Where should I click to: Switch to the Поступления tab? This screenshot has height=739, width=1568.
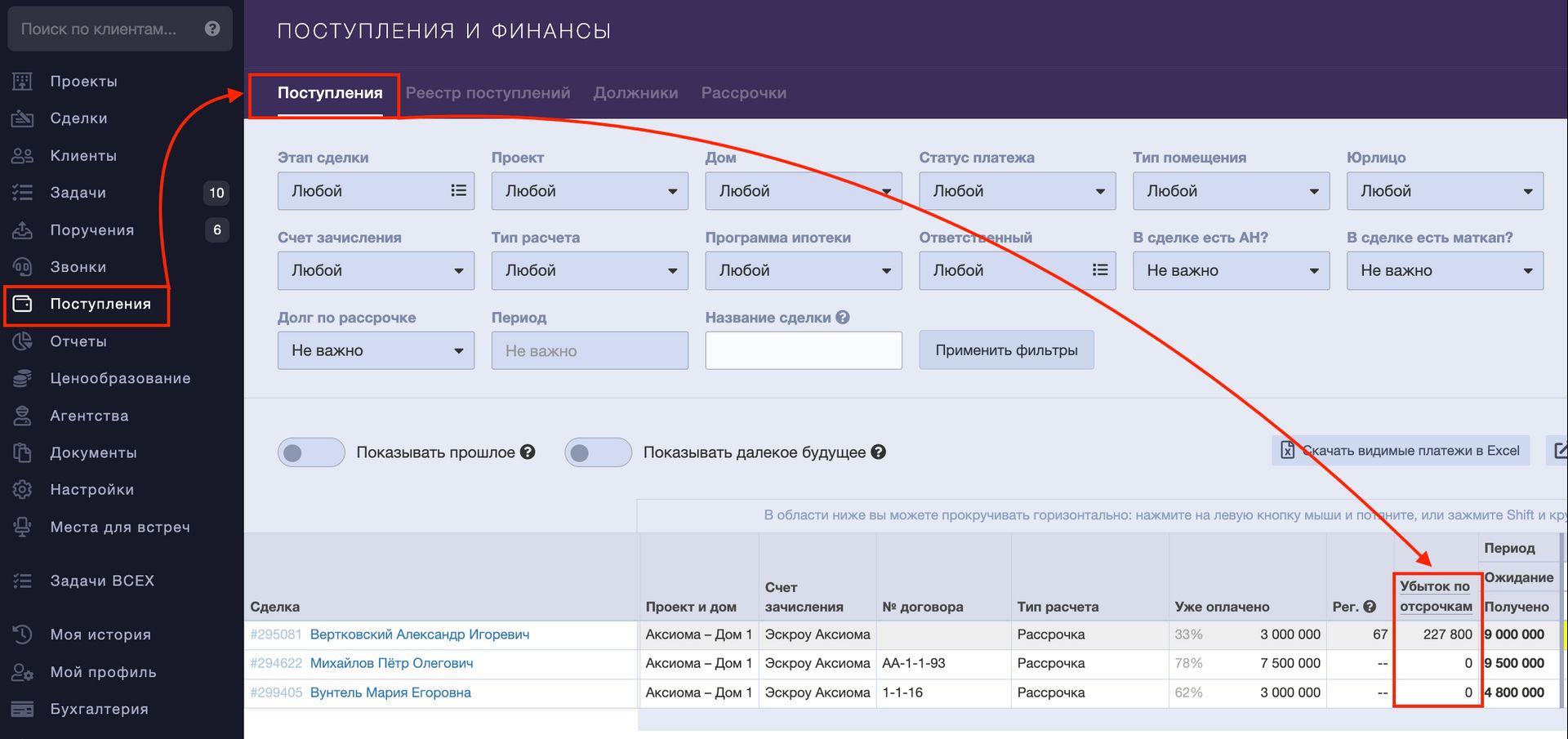330,93
